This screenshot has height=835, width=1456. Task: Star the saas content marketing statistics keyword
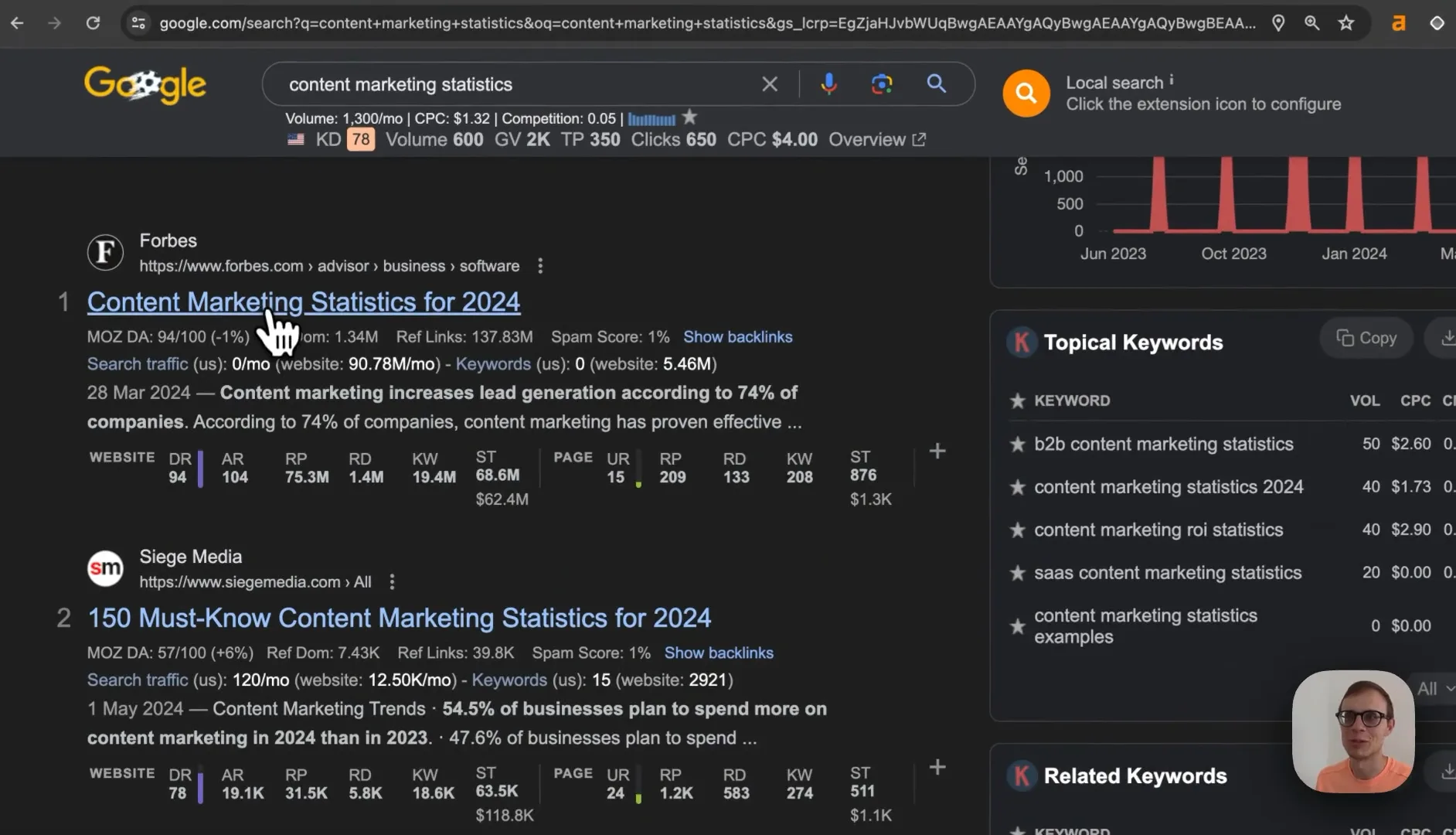coord(1018,573)
